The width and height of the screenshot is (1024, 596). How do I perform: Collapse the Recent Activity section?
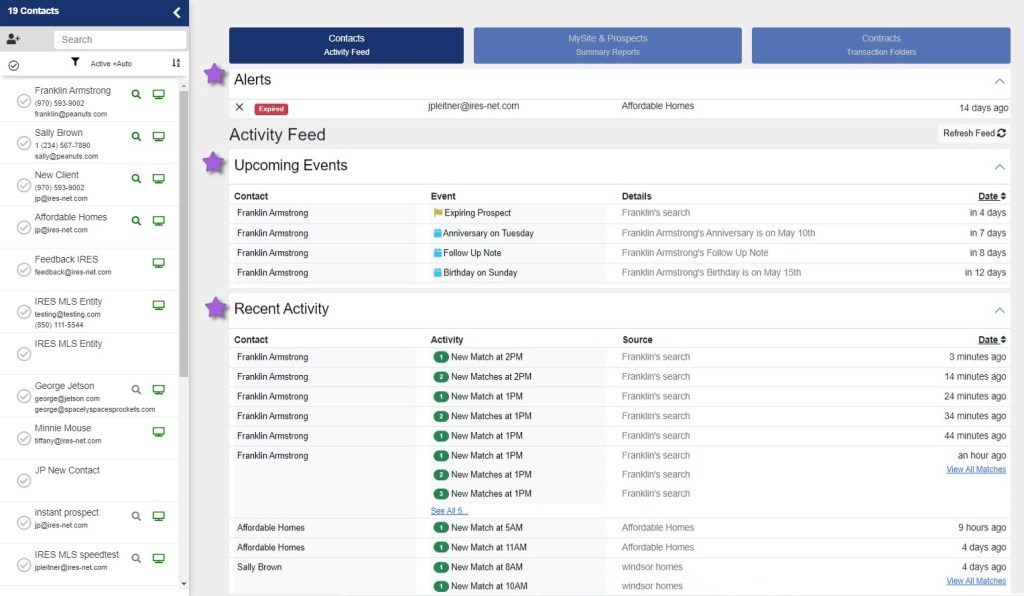(x=998, y=311)
